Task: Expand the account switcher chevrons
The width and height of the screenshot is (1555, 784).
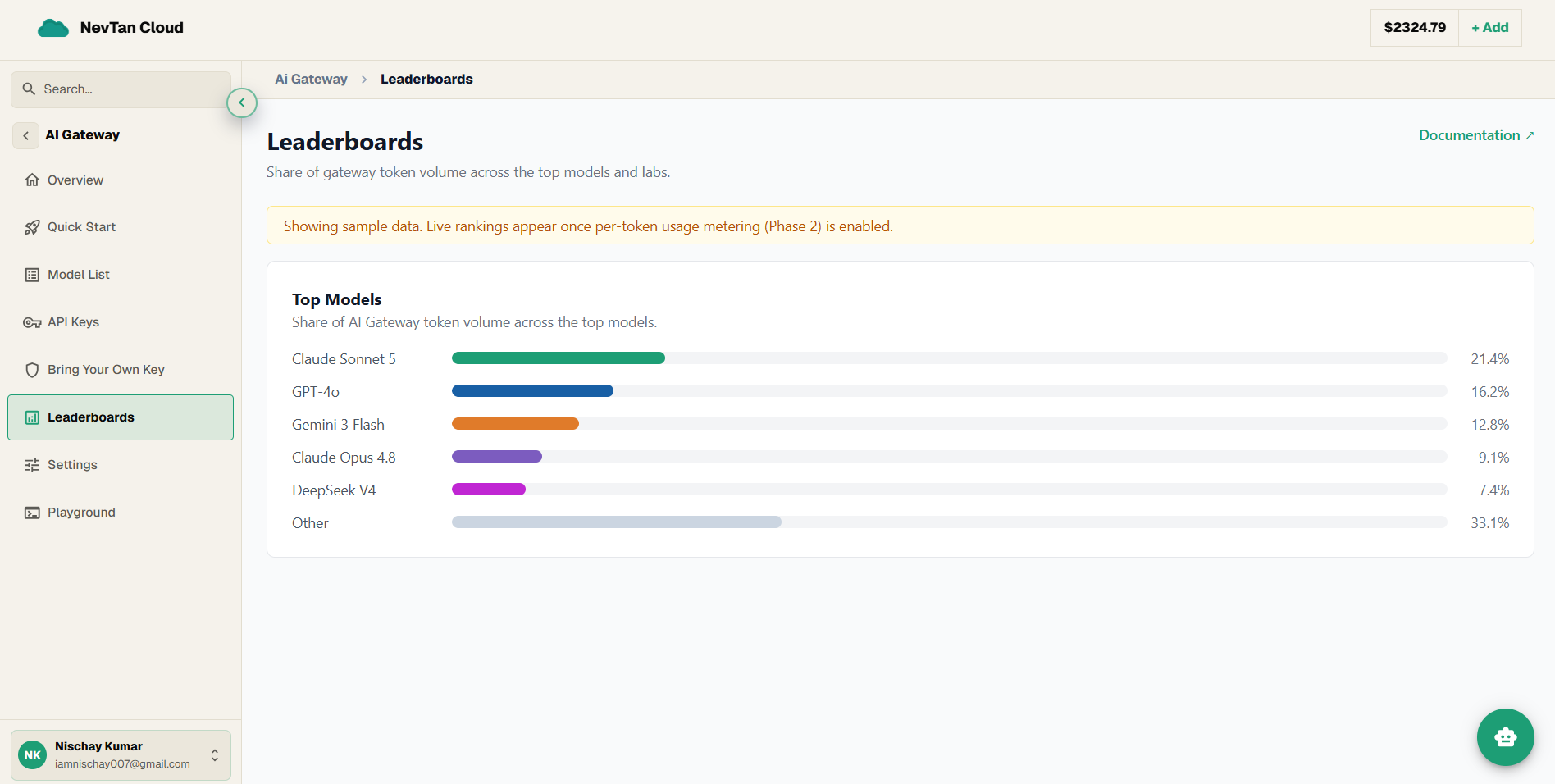Action: (215, 755)
